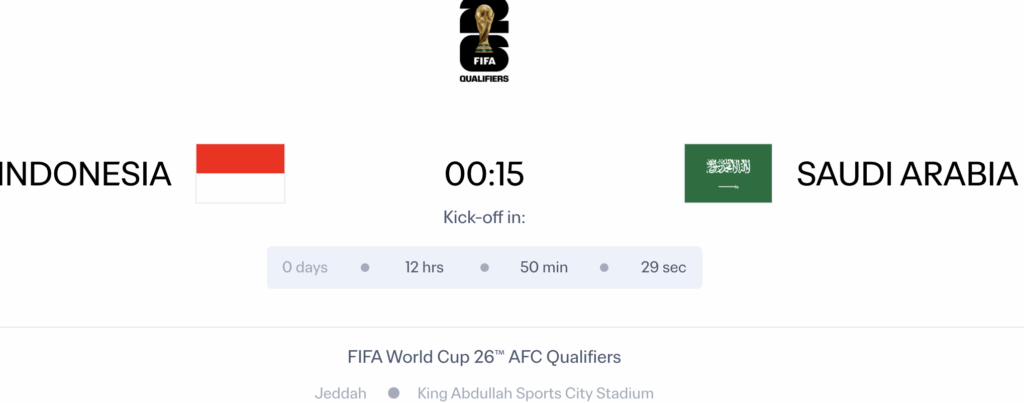Click the "50 min" countdown value
Image resolution: width=1024 pixels, height=403 pixels.
point(544,268)
